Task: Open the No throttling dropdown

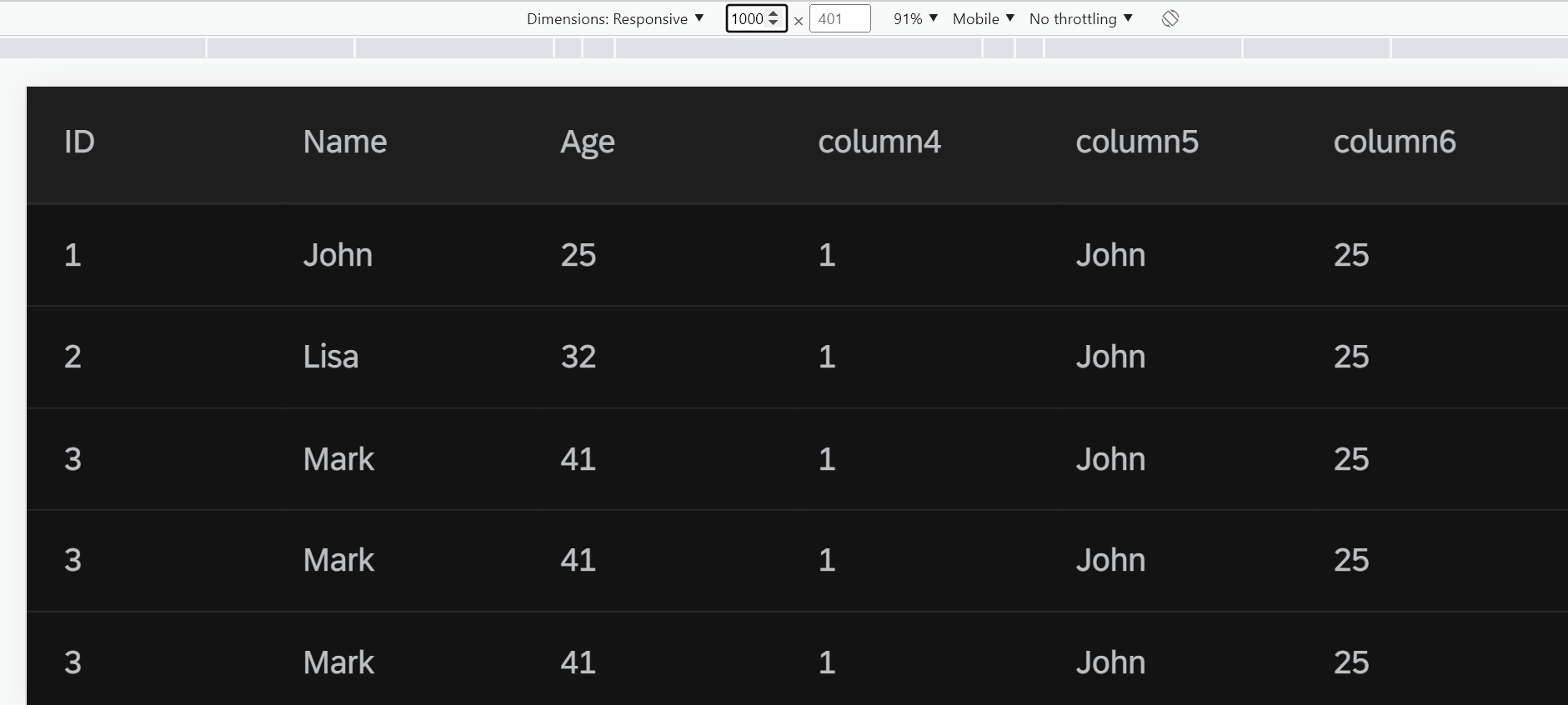Action: (x=1080, y=18)
